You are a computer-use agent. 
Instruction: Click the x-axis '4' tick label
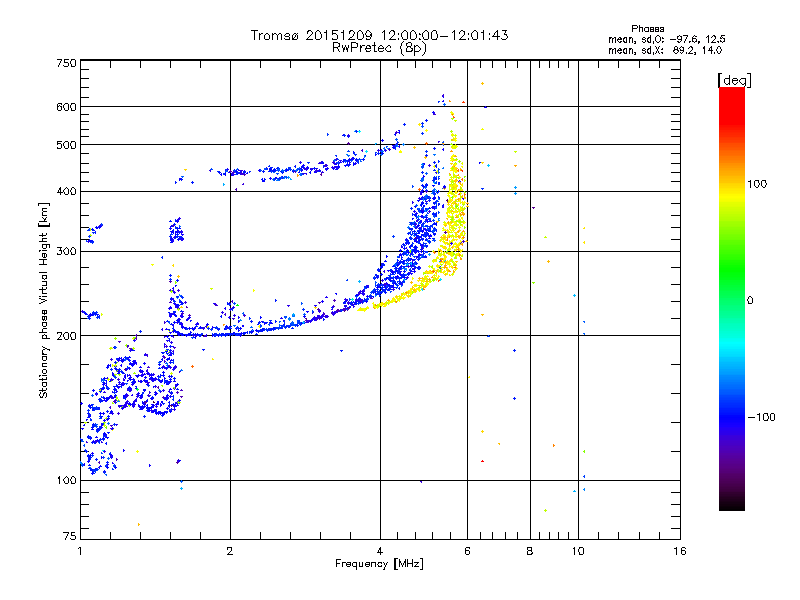(380, 551)
